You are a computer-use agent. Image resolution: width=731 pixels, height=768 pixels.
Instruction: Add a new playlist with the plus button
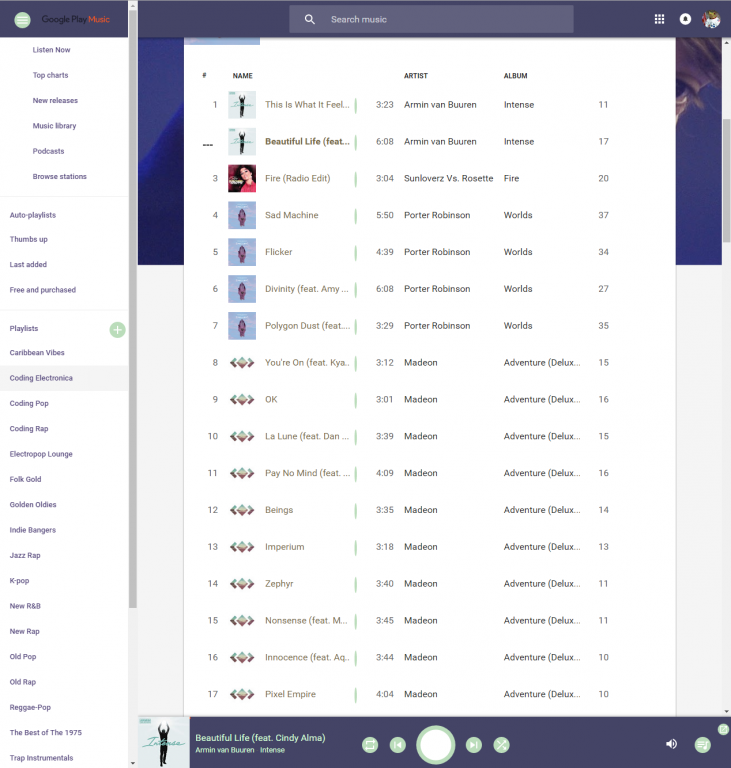click(x=117, y=330)
